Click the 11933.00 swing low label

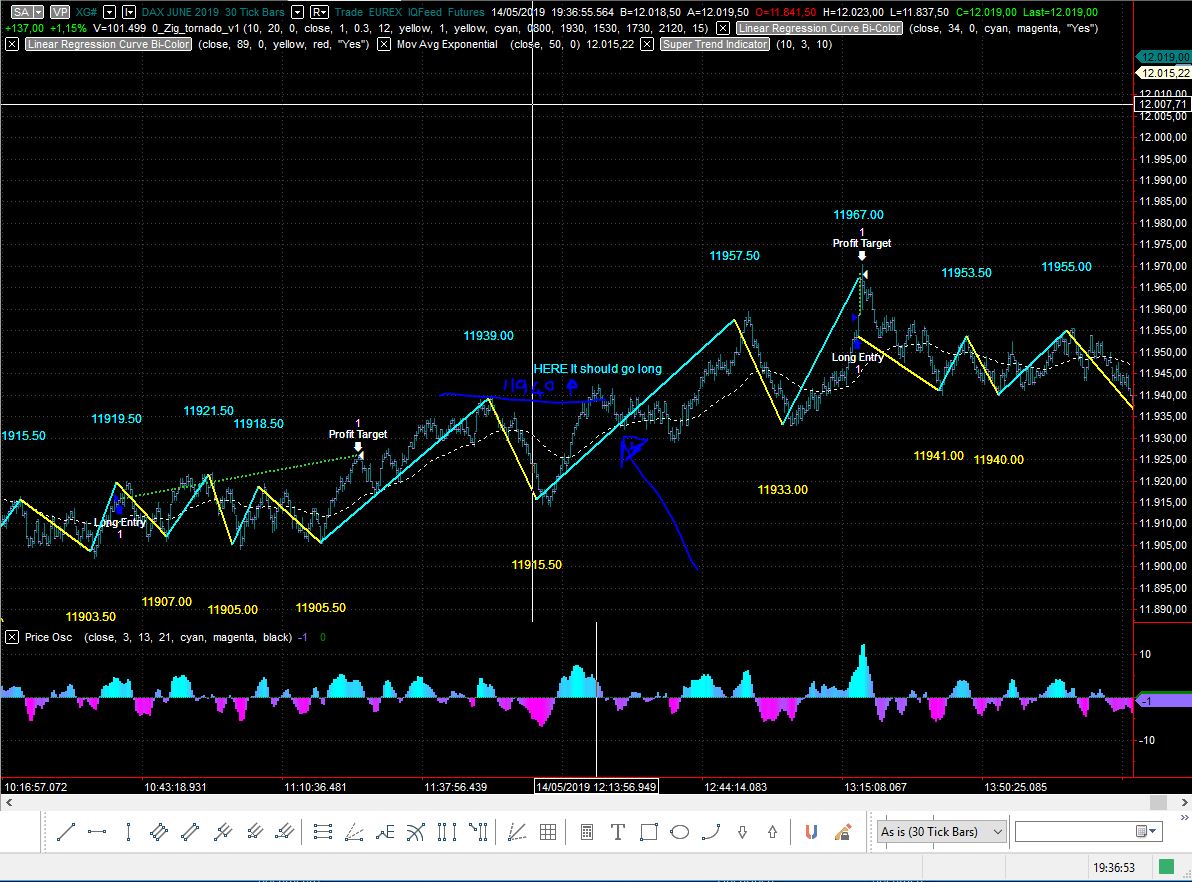(782, 490)
